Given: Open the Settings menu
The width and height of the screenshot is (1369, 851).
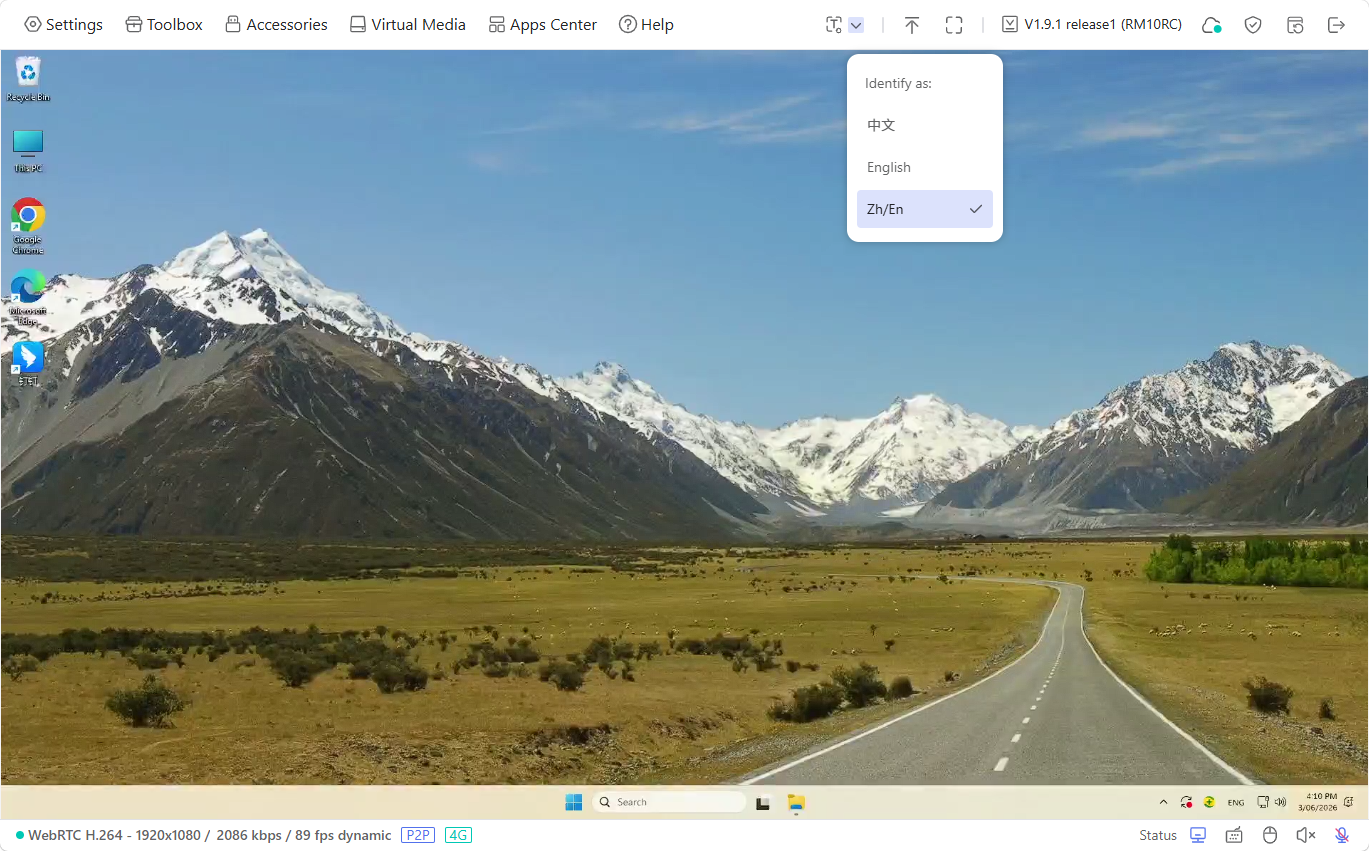Looking at the screenshot, I should (63, 24).
